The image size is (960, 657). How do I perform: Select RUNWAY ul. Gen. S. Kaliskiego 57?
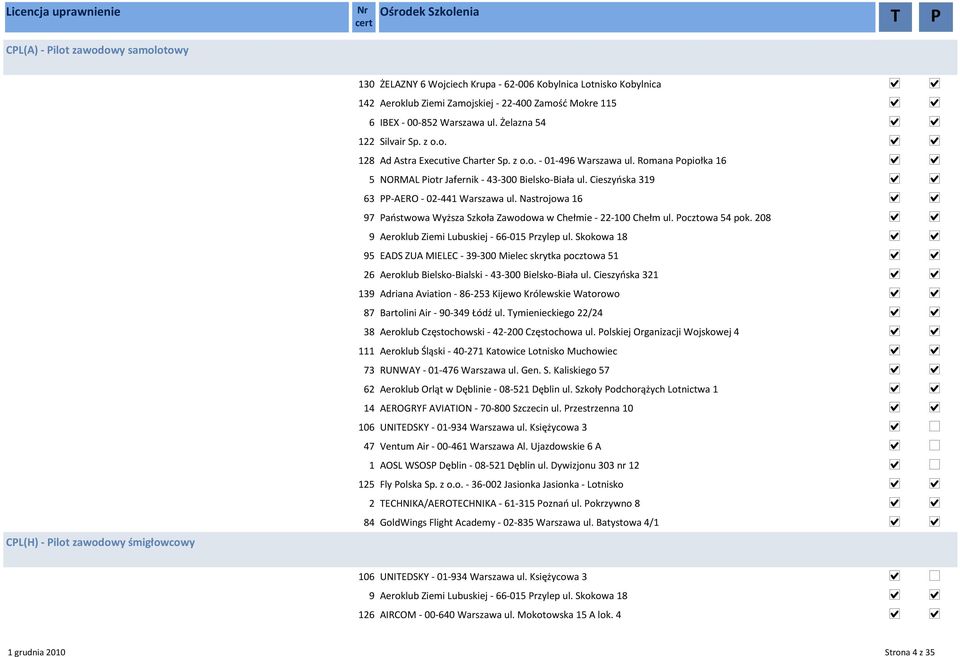(494, 370)
